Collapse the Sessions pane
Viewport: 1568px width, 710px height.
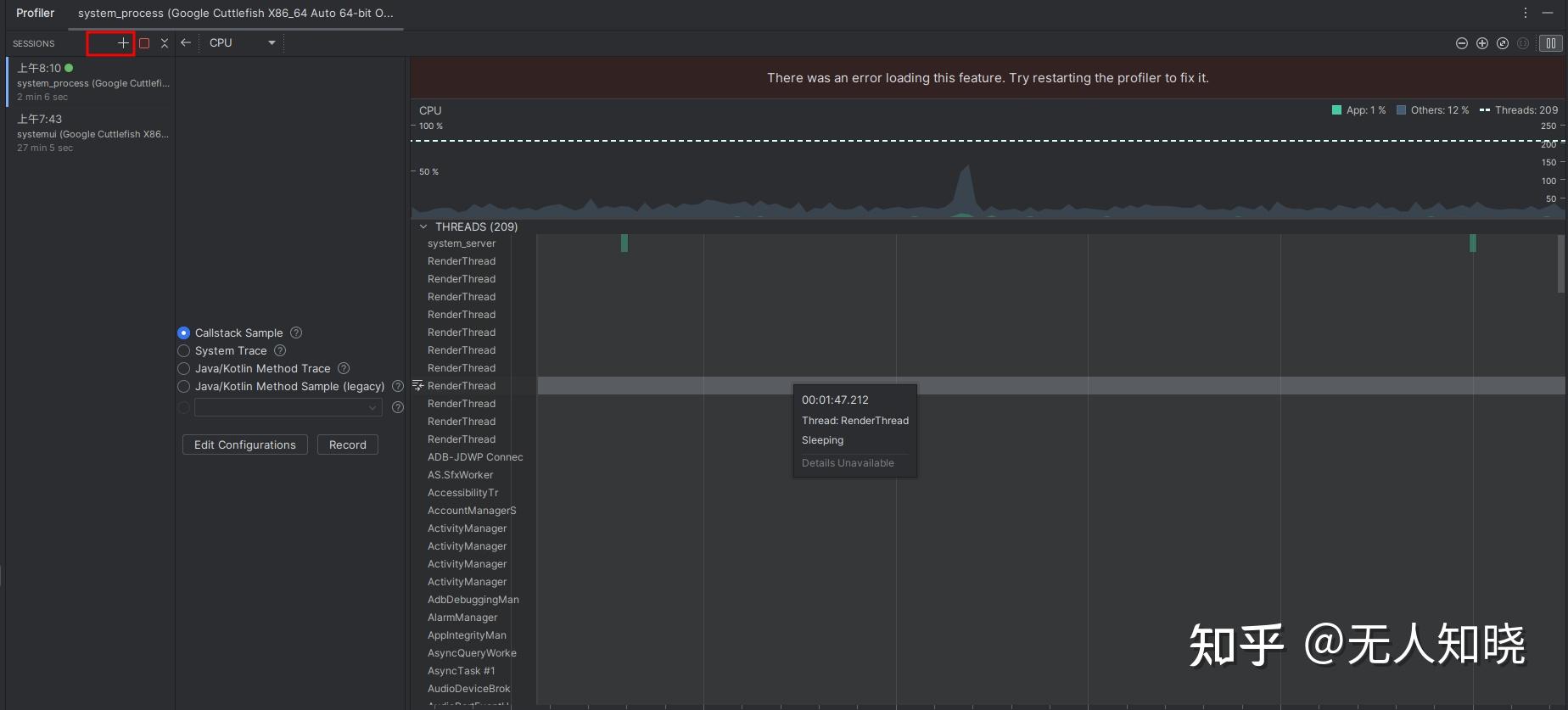pos(165,43)
